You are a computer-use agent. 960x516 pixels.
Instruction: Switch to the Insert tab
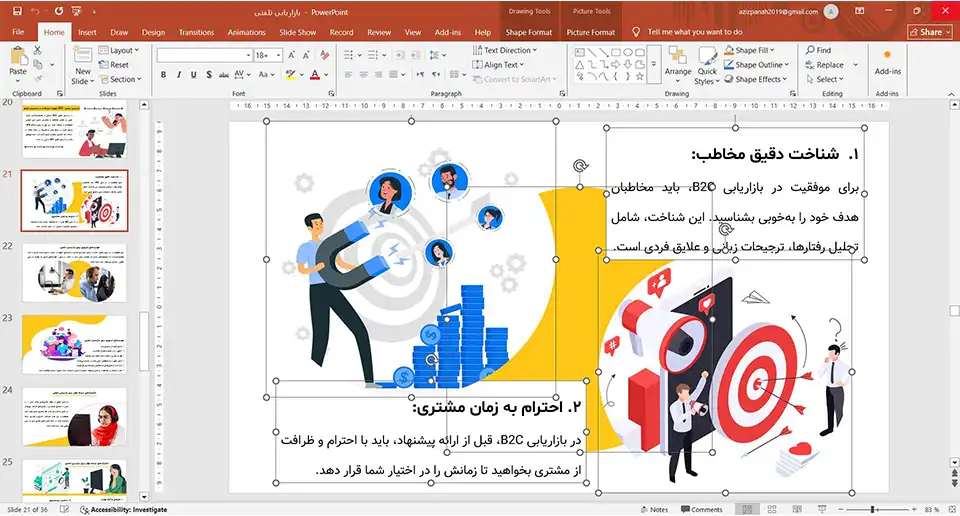87,32
